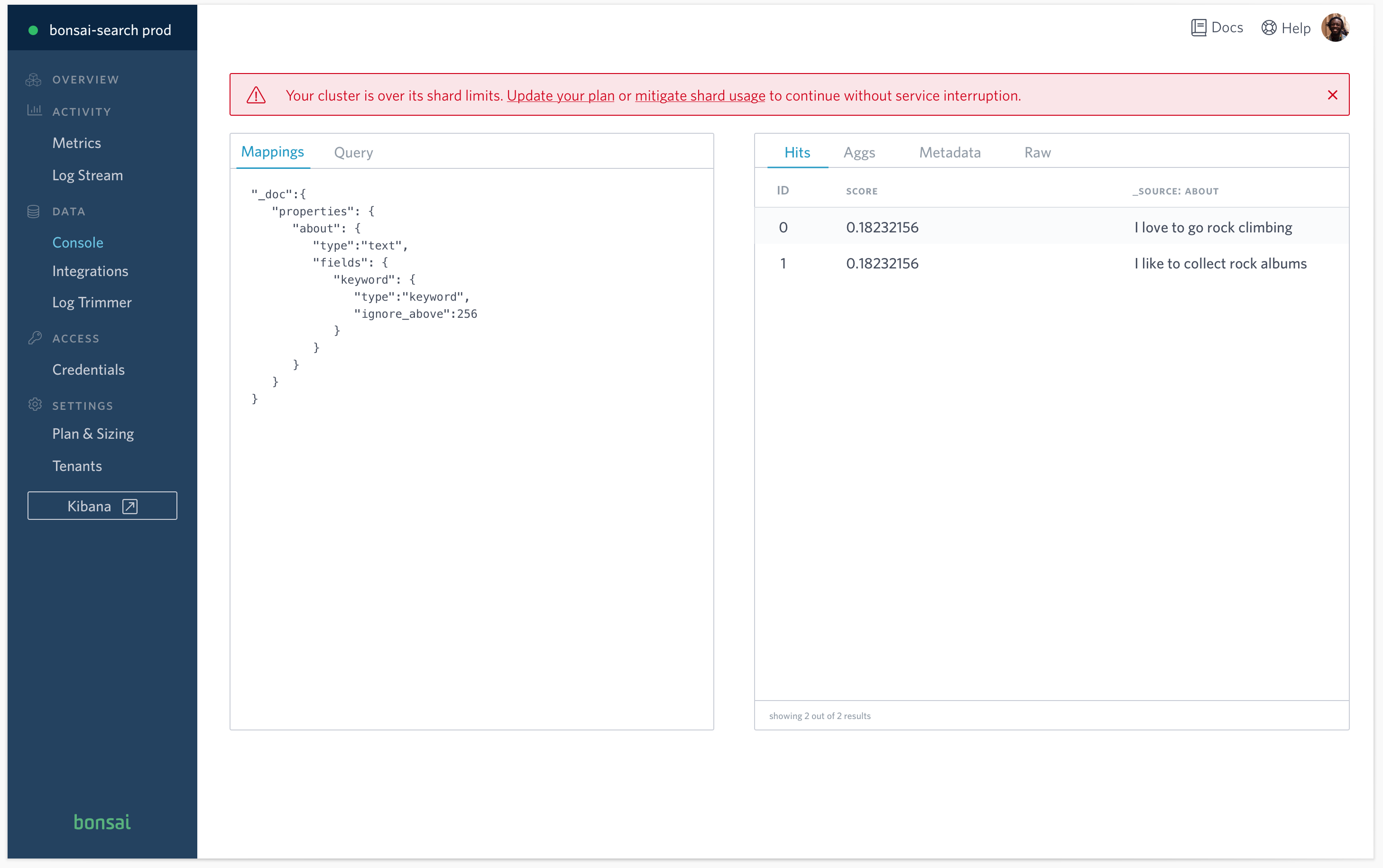
Task: Switch to the Metadata tab
Action: [950, 152]
